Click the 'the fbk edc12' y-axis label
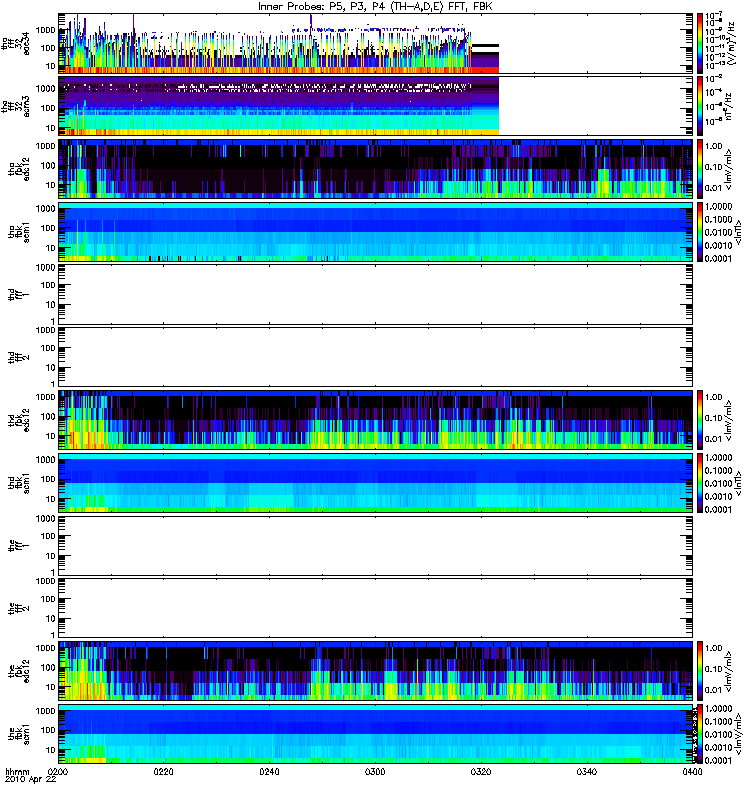The height and width of the screenshot is (800, 750). tap(19, 671)
